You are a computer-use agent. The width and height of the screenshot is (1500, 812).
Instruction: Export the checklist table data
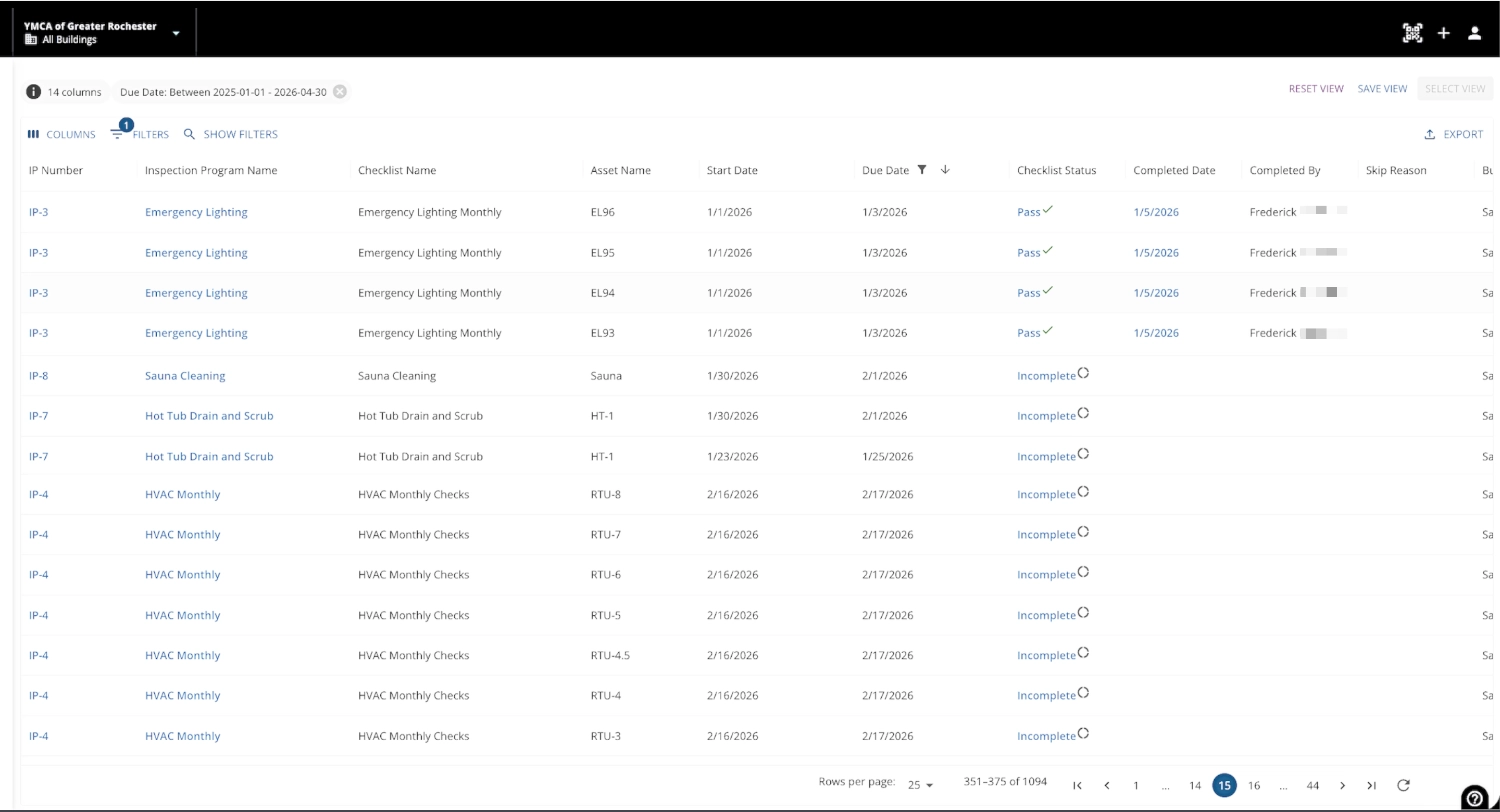[x=1454, y=134]
